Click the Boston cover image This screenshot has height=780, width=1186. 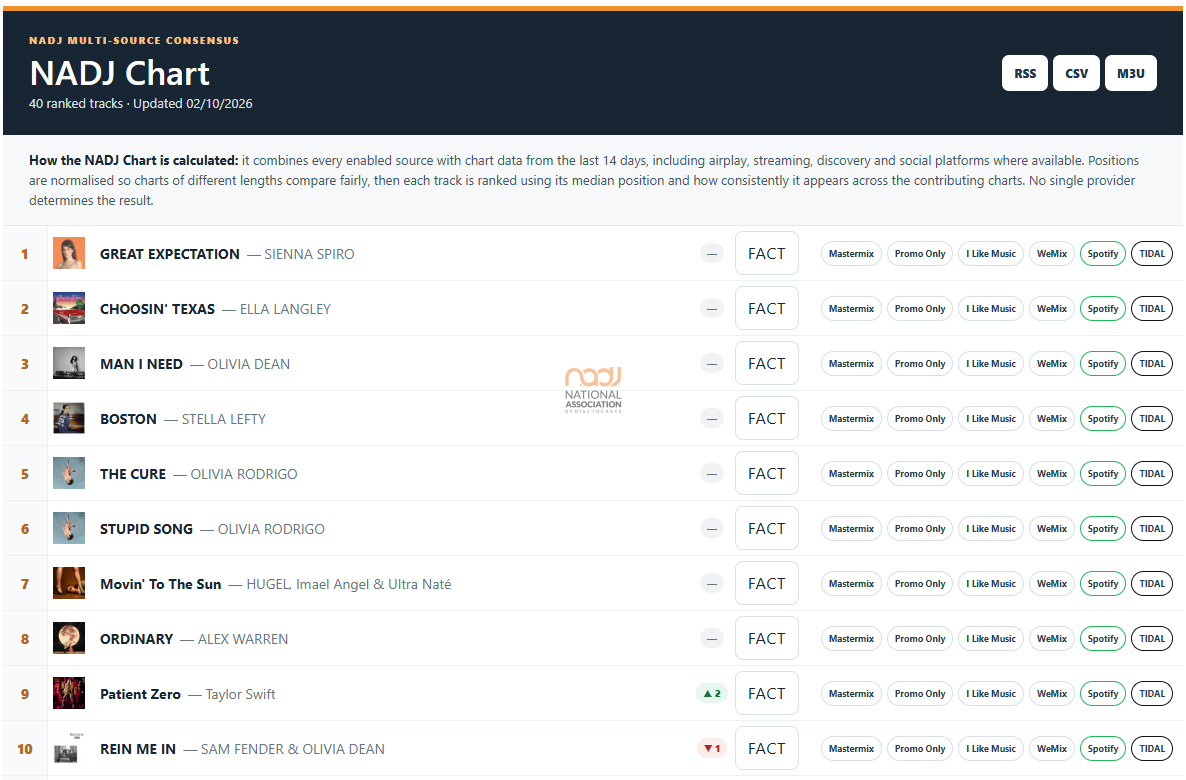pyautogui.click(x=69, y=418)
